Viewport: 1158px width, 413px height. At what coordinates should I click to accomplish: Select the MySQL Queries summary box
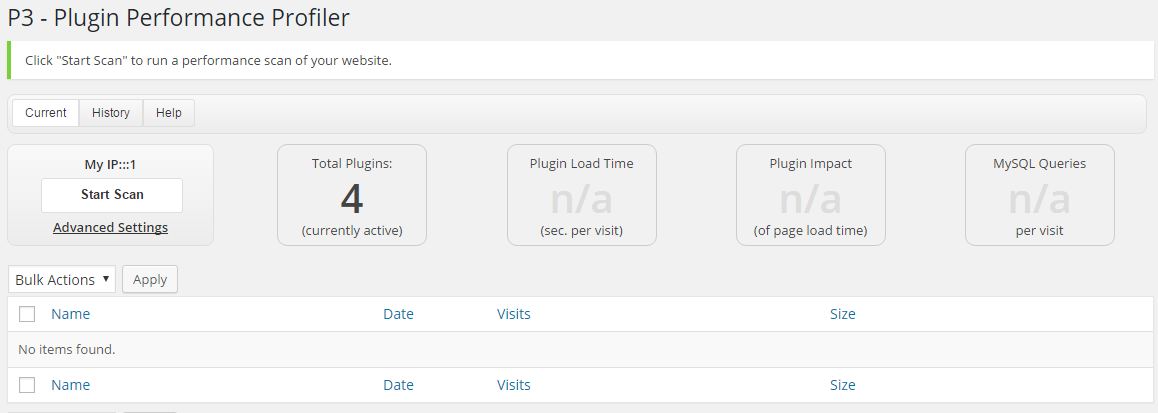pyautogui.click(x=1039, y=195)
